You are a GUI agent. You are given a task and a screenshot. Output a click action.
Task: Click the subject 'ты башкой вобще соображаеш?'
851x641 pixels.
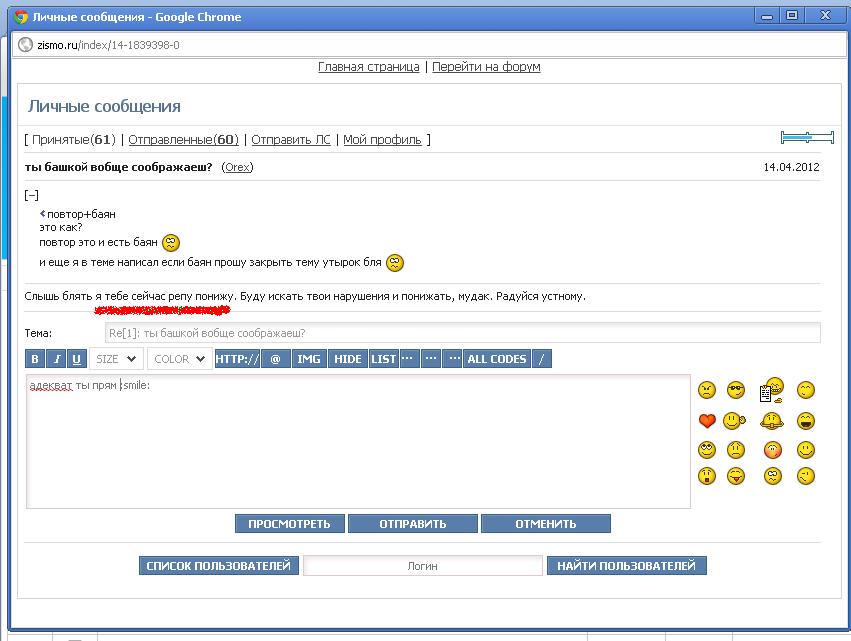click(x=118, y=167)
